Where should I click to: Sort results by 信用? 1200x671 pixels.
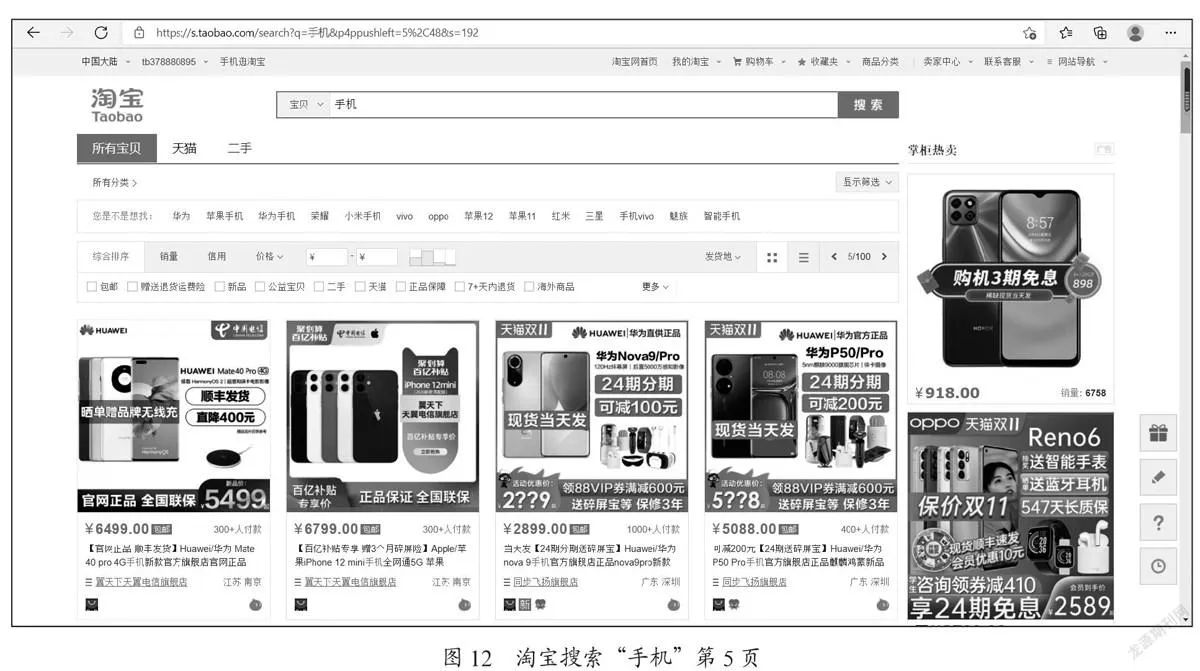click(217, 257)
